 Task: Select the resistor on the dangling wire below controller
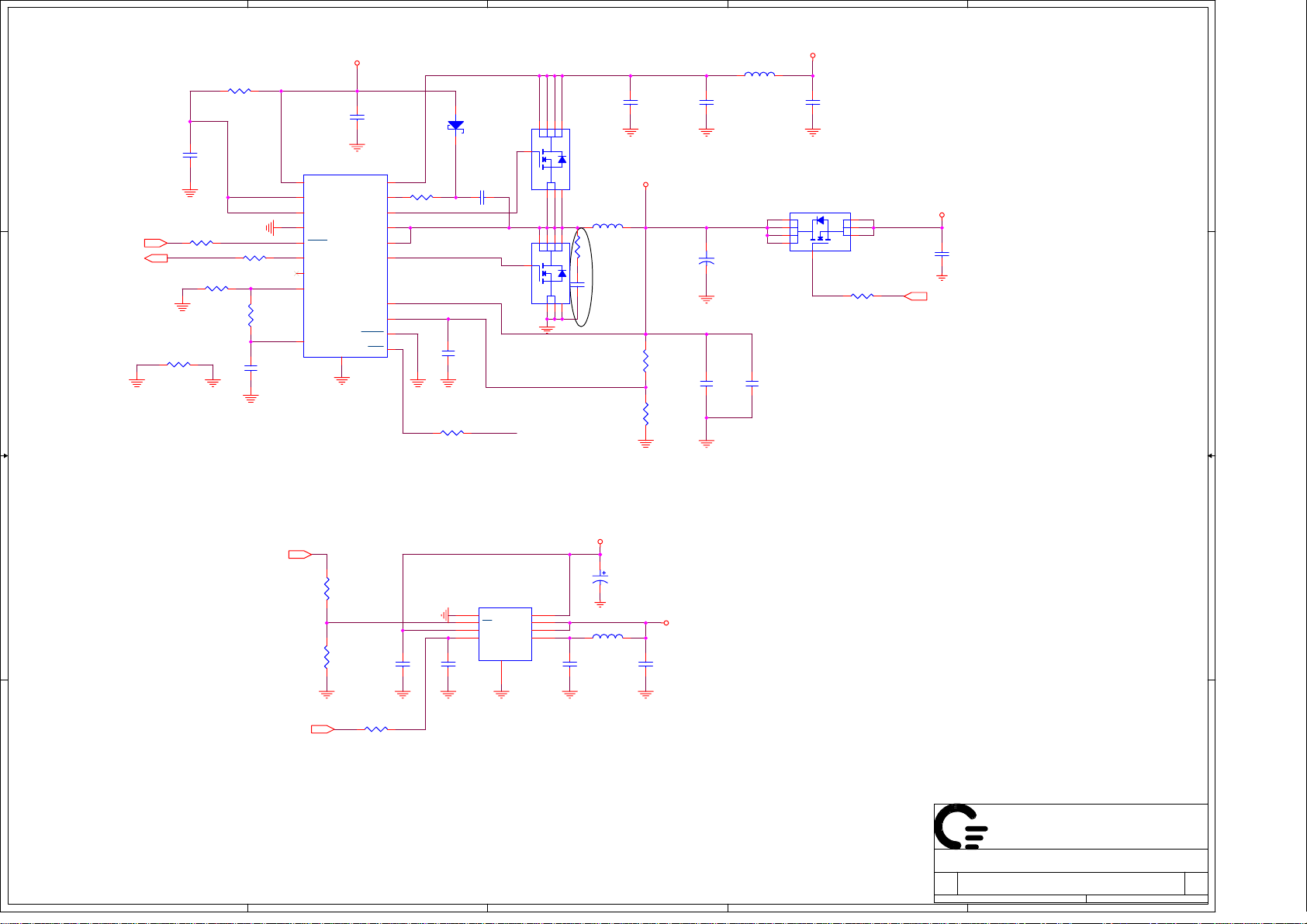pos(452,432)
